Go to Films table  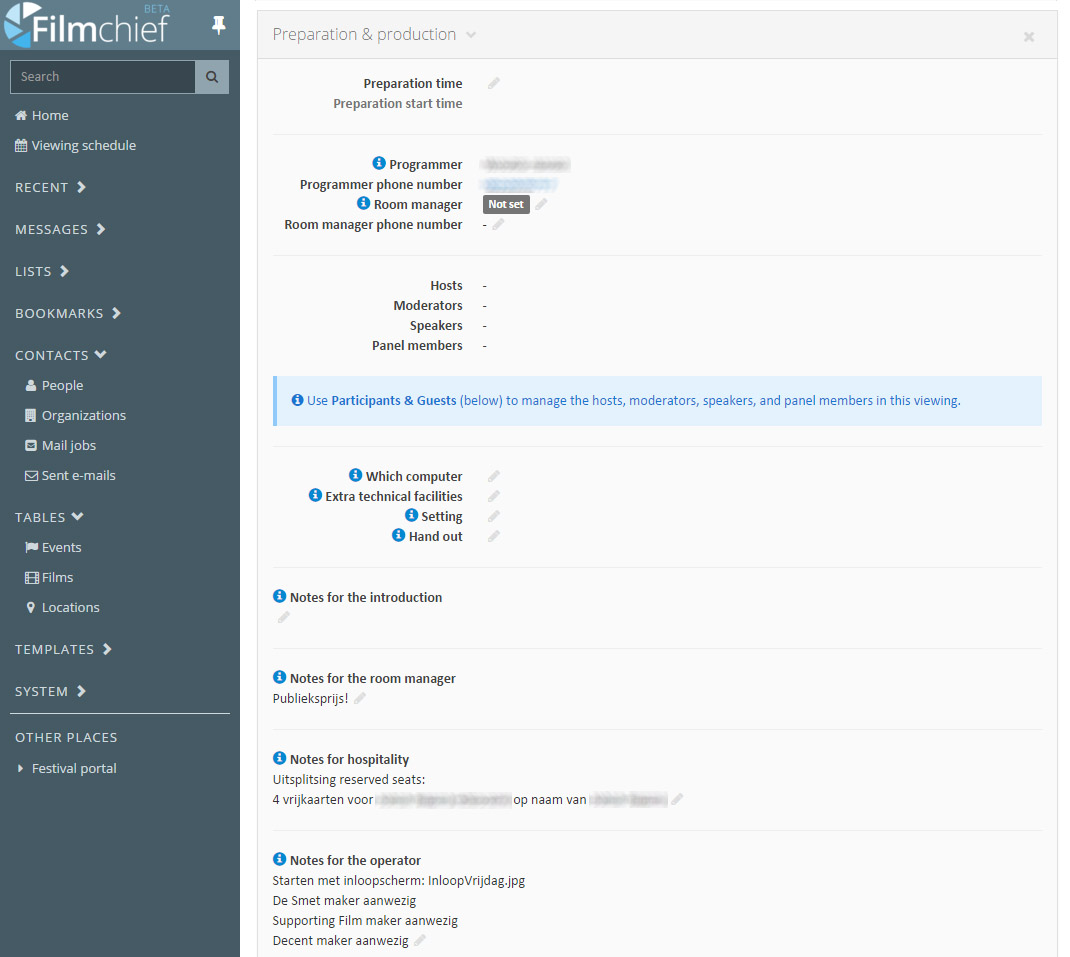(57, 578)
